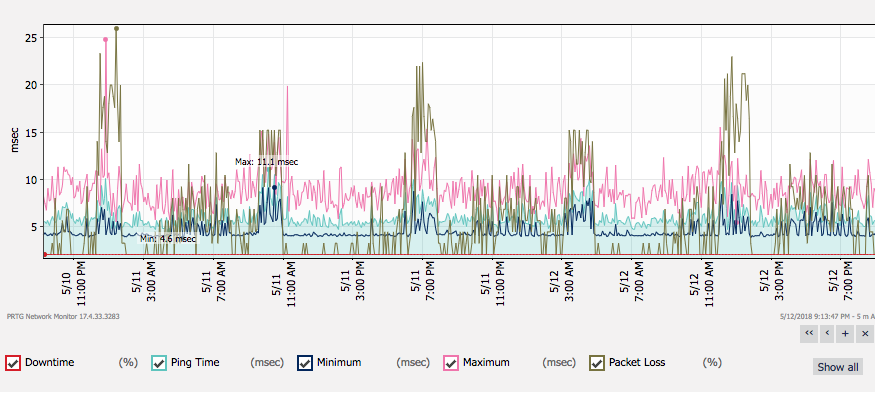Click the olive peak marker dot near 26 msec
Screen dimensions: 875x395
pyautogui.click(x=116, y=28)
